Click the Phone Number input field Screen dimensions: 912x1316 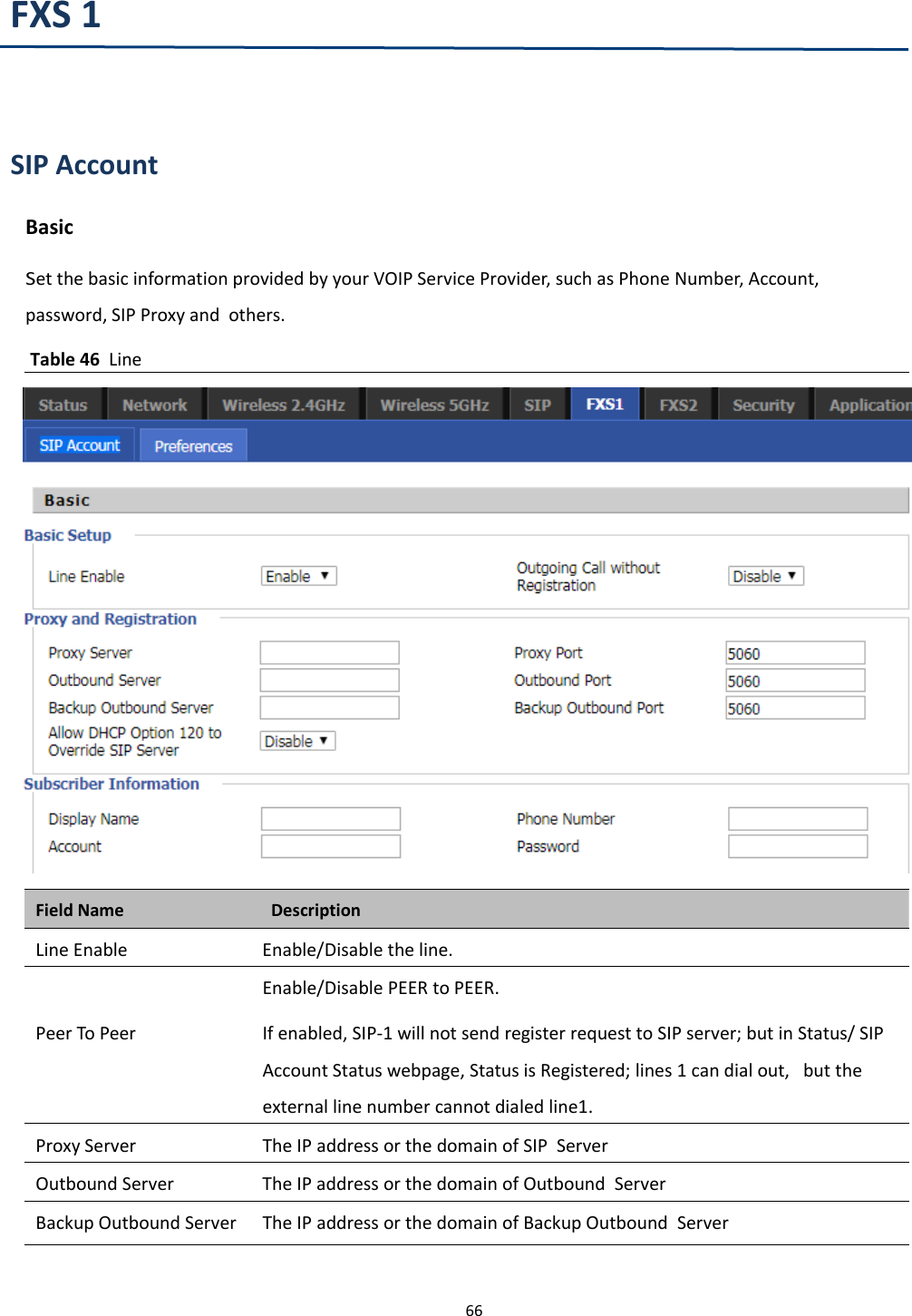(x=797, y=818)
